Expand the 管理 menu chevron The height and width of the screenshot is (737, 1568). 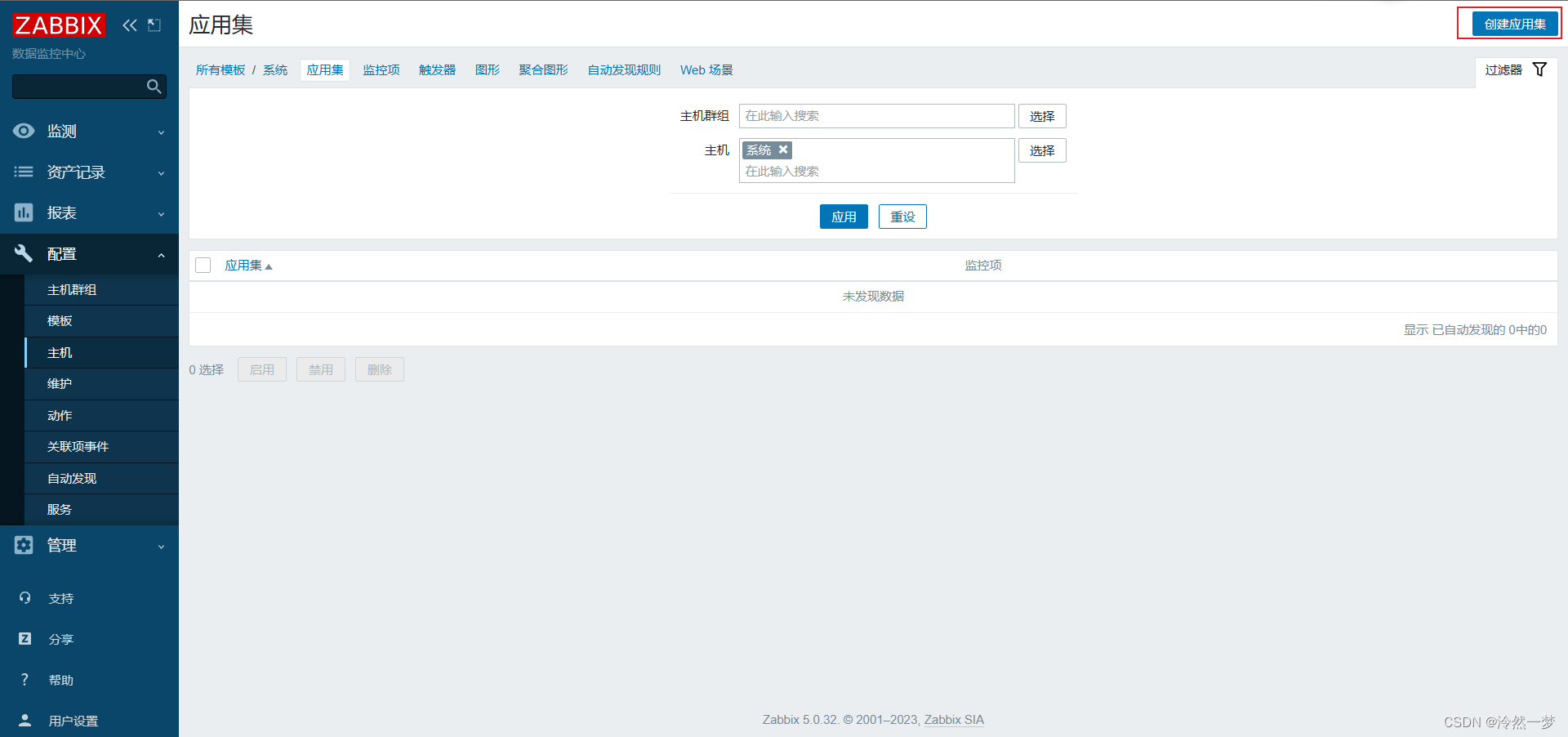(x=161, y=547)
